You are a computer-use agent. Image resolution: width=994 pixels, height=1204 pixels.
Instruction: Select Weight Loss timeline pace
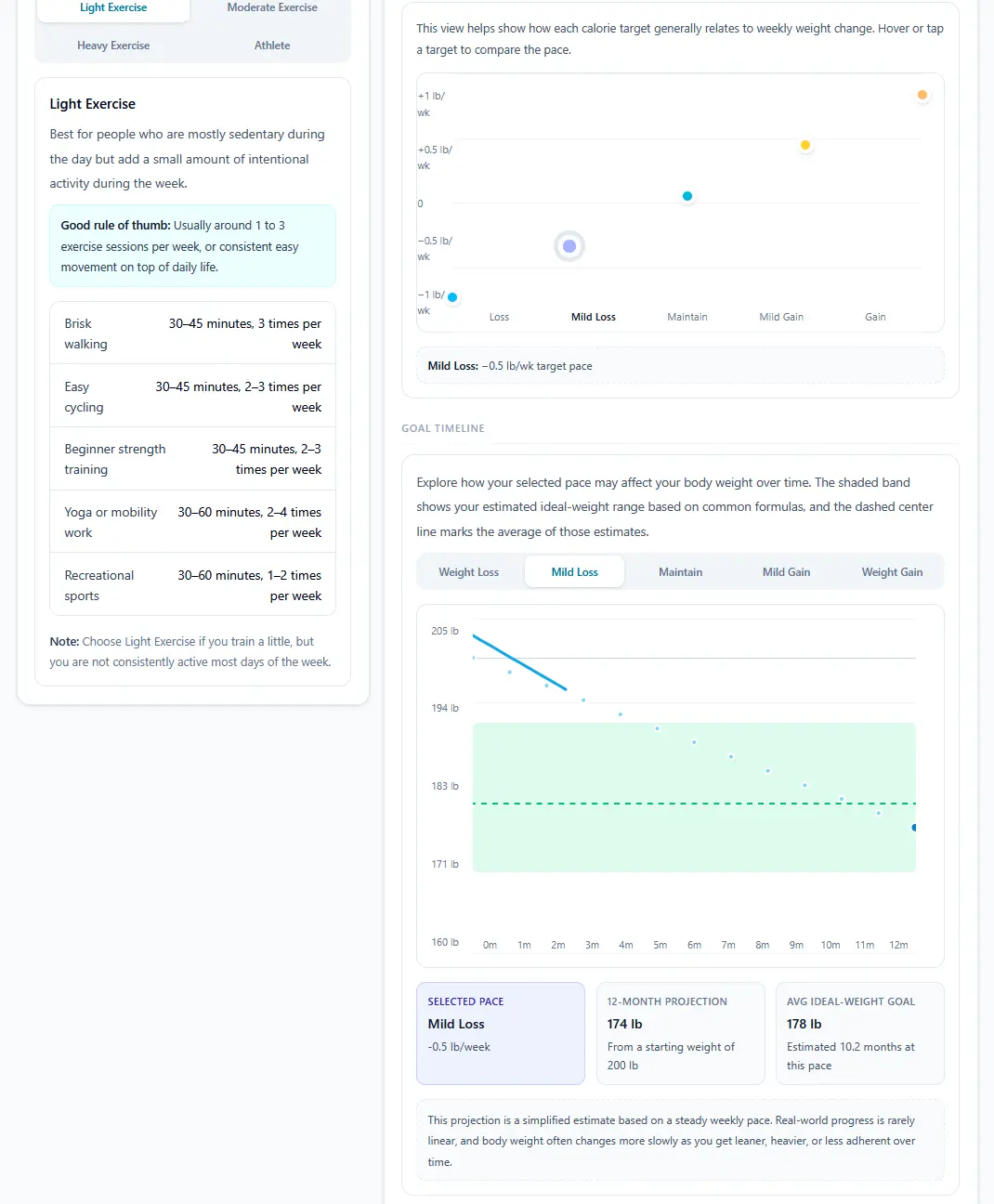pyautogui.click(x=468, y=572)
